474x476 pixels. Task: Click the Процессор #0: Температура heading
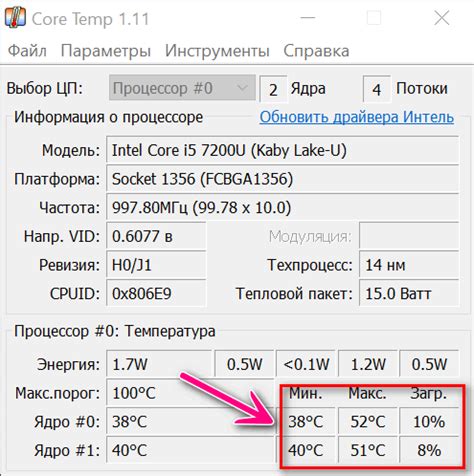[115, 331]
